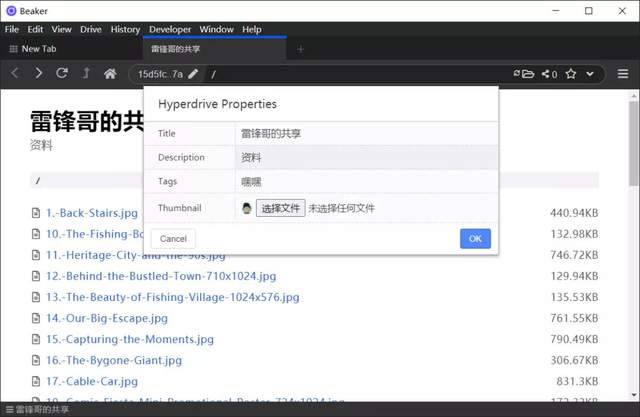Click file icon beside 13.-The-Beauty-of-Fishing-Village
640x417 pixels.
36,297
